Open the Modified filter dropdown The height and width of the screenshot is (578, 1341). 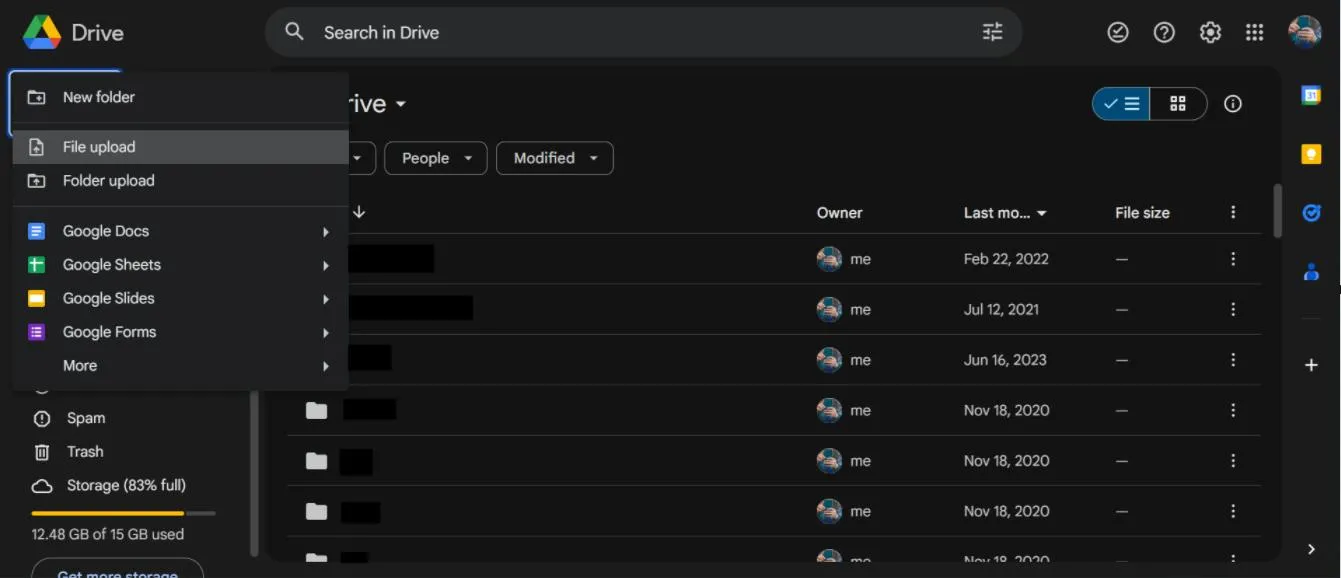pyautogui.click(x=555, y=158)
